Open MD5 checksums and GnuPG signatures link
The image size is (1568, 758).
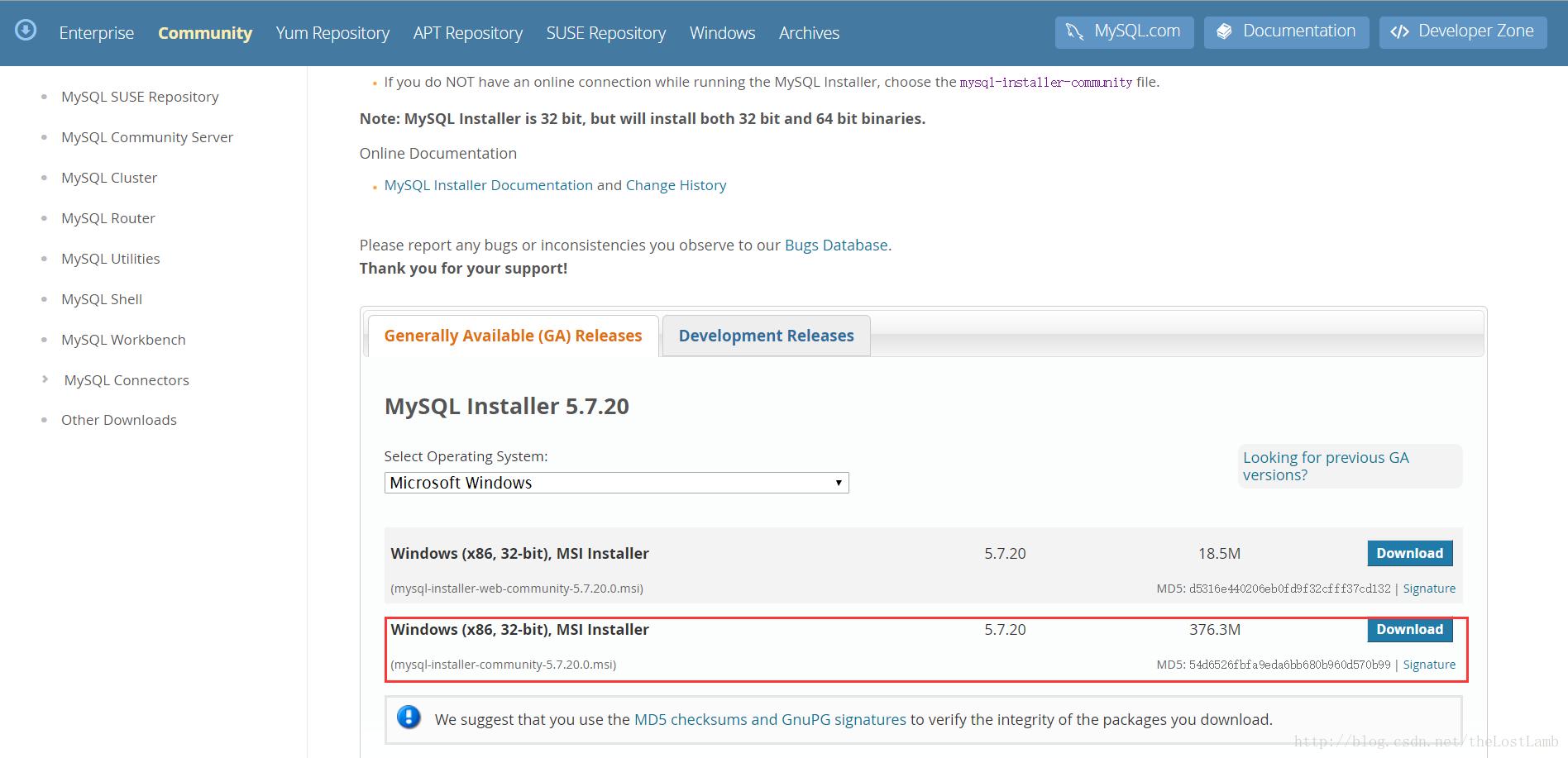click(x=769, y=719)
